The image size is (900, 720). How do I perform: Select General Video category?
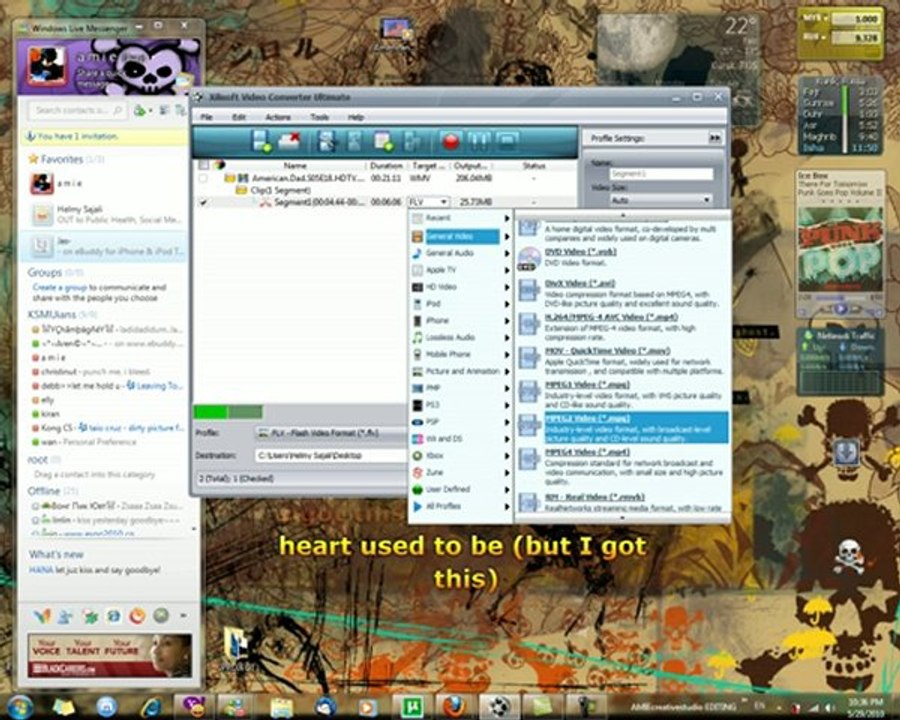(x=461, y=237)
